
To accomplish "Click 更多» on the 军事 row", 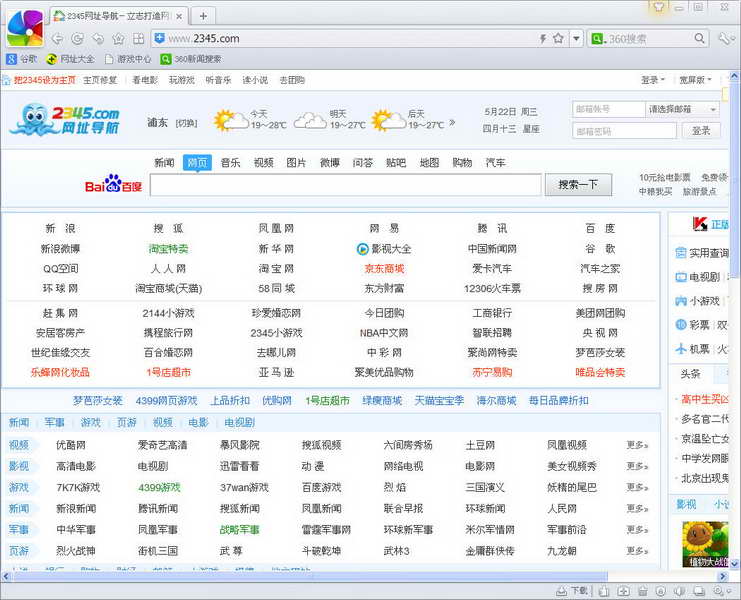I will click(x=637, y=530).
